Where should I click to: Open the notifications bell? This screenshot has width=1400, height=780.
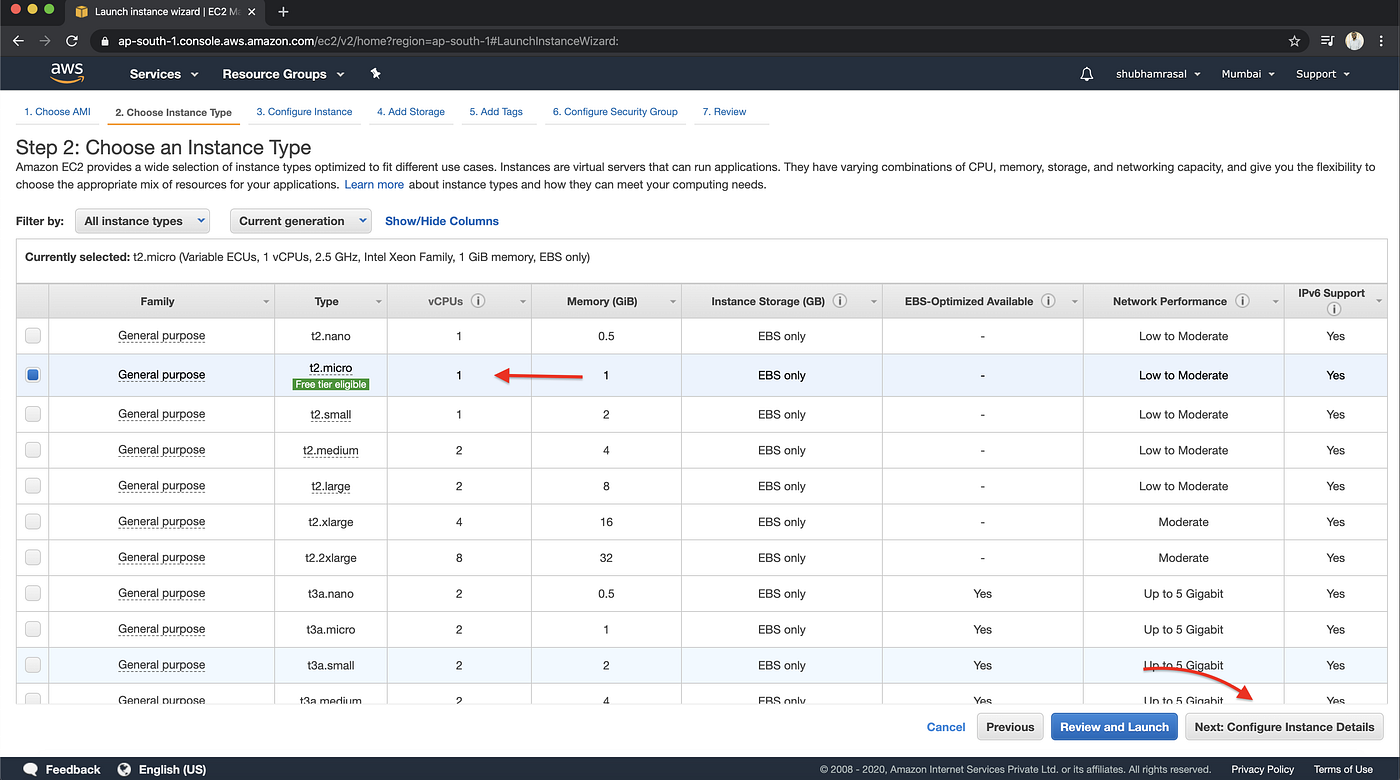pyautogui.click(x=1087, y=74)
